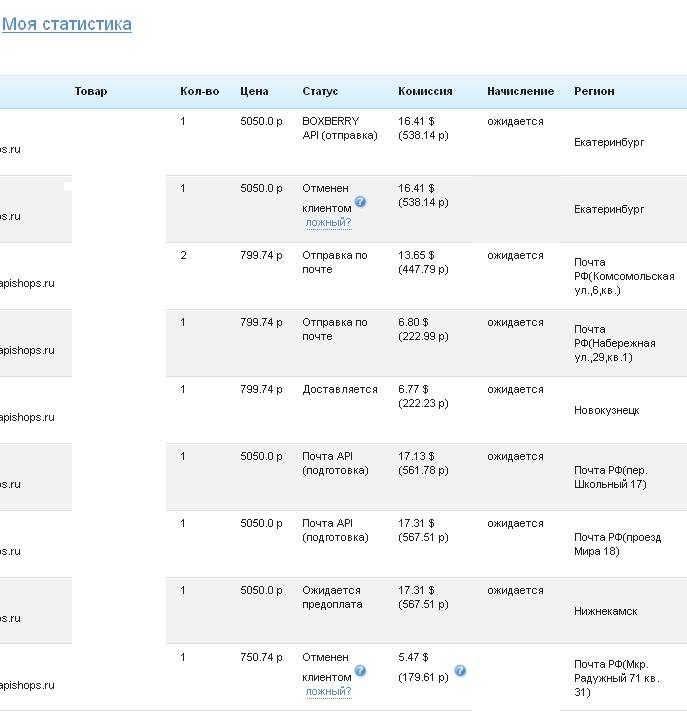
Task: Click the 13.65 $ commission value
Action: pyautogui.click(x=416, y=255)
